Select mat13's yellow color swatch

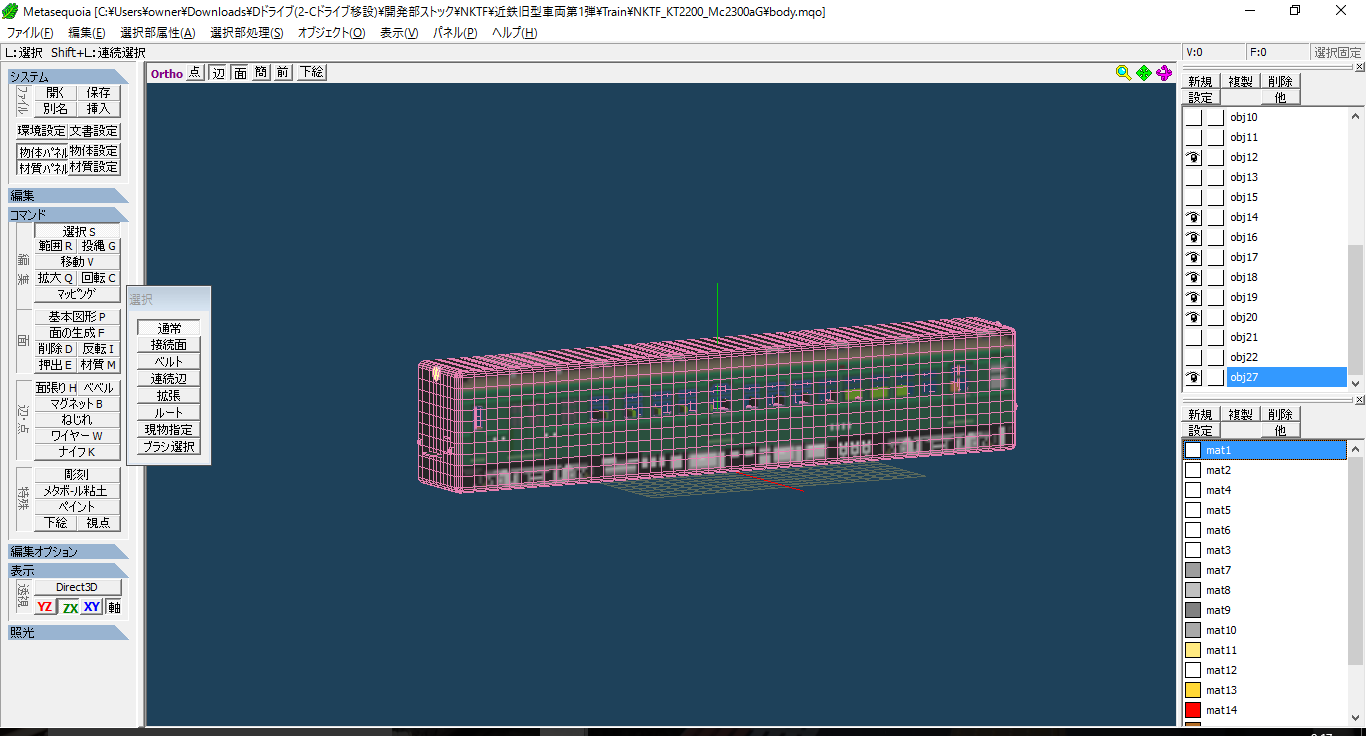click(1193, 690)
